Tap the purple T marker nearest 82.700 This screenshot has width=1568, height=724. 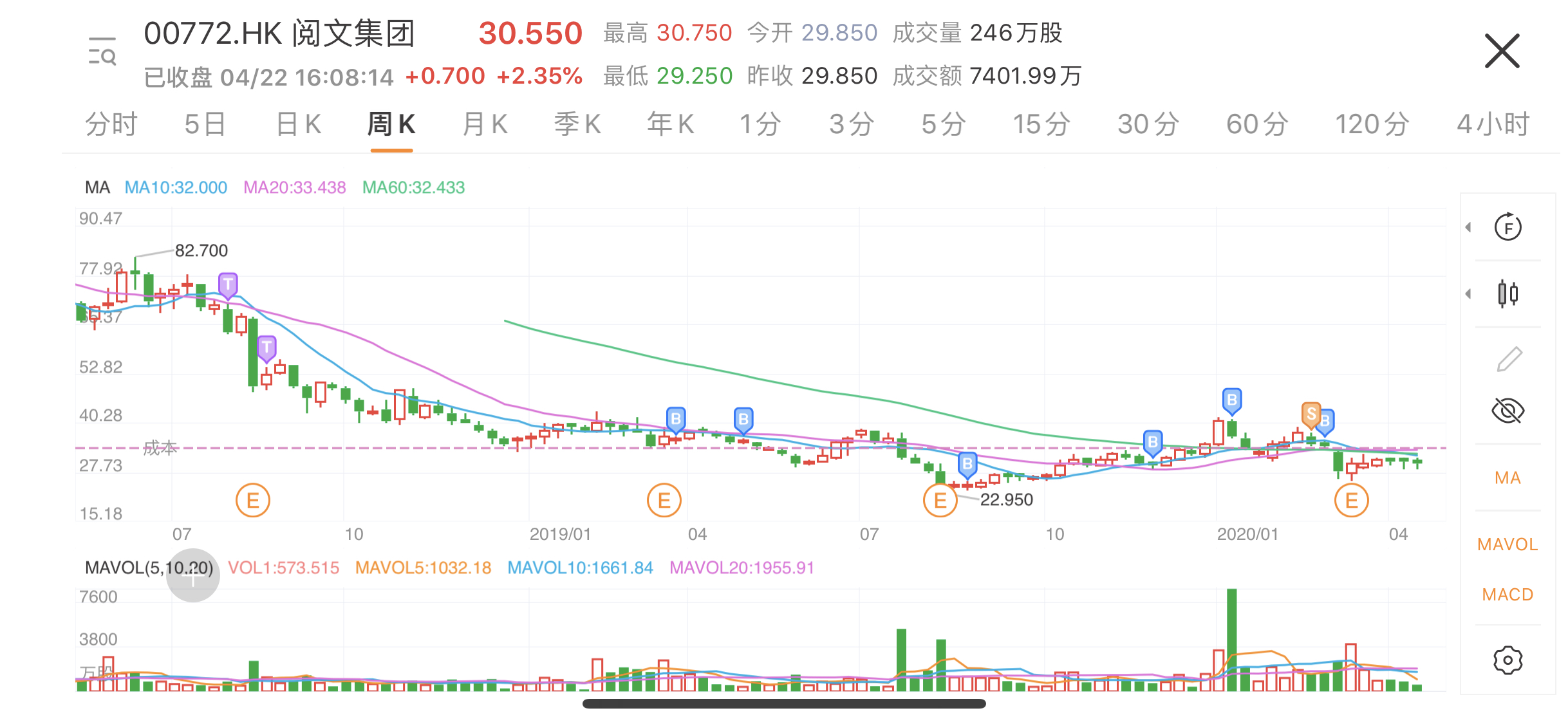pyautogui.click(x=228, y=285)
